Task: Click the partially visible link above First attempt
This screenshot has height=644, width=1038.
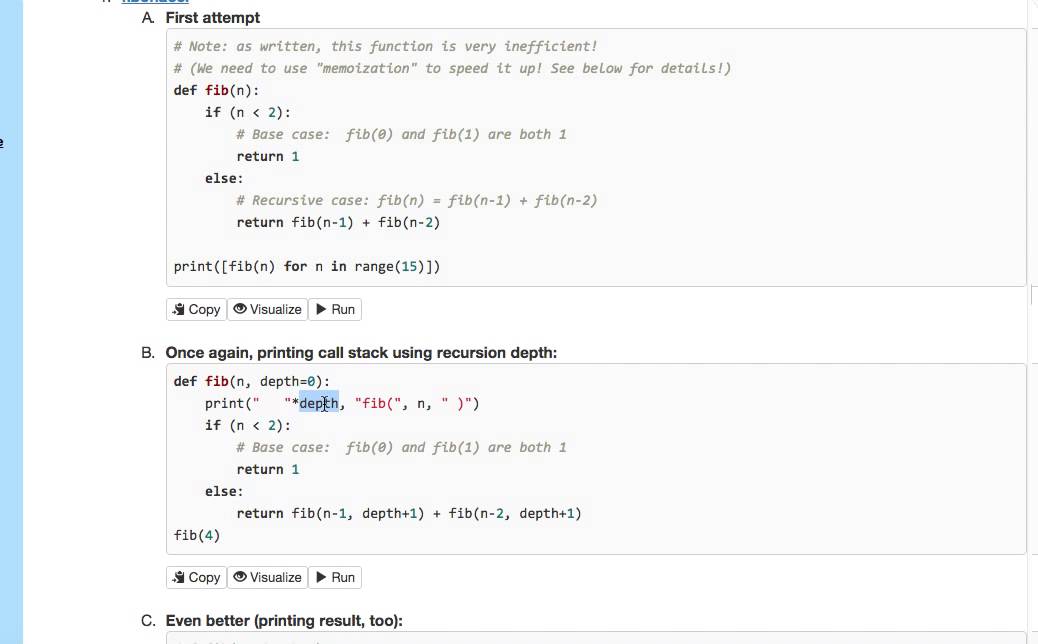Action: [x=155, y=2]
